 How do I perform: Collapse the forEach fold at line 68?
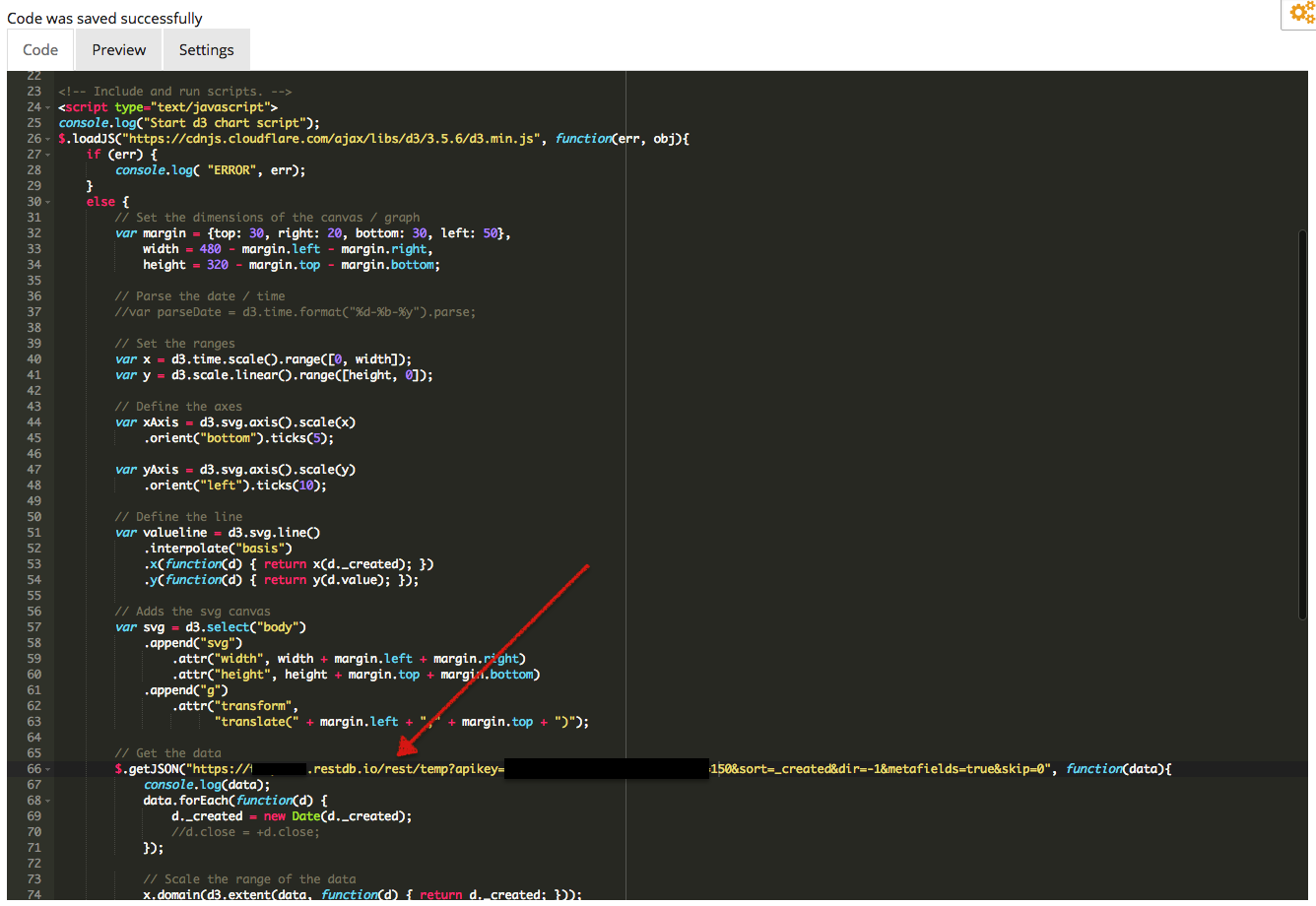(x=48, y=801)
